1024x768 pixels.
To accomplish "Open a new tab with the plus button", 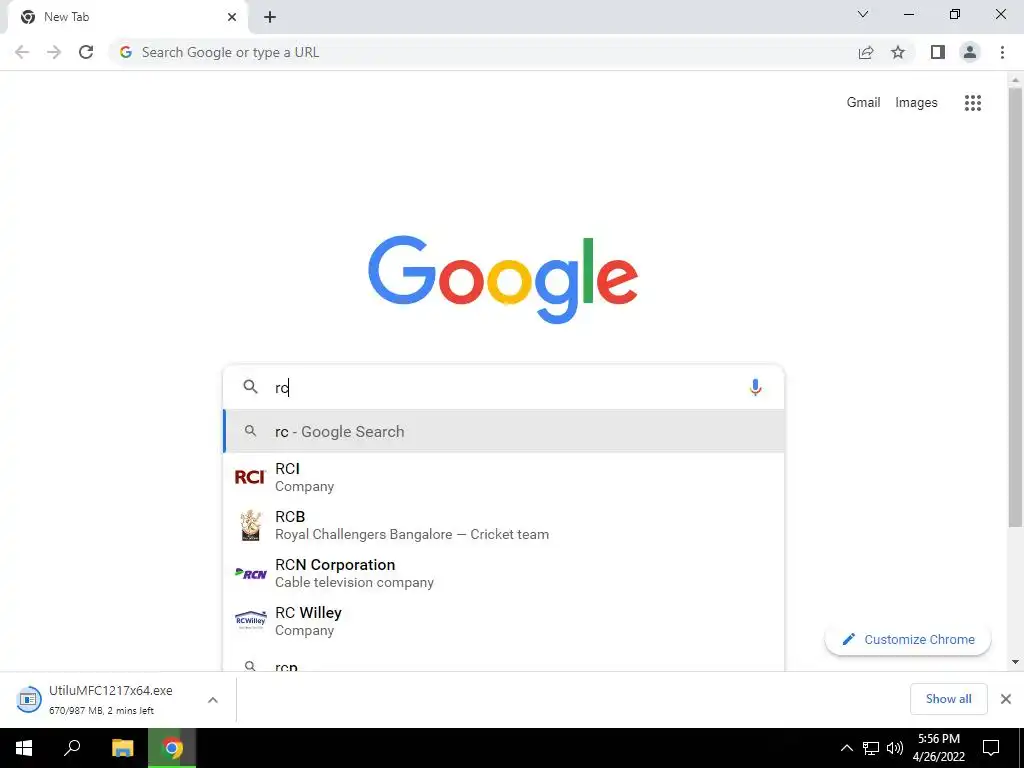I will (x=270, y=18).
